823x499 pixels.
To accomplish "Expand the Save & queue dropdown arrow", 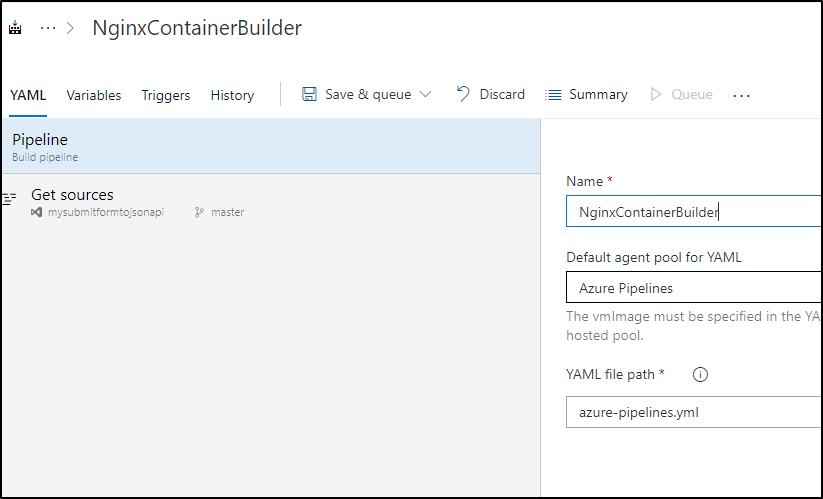I will click(x=426, y=94).
